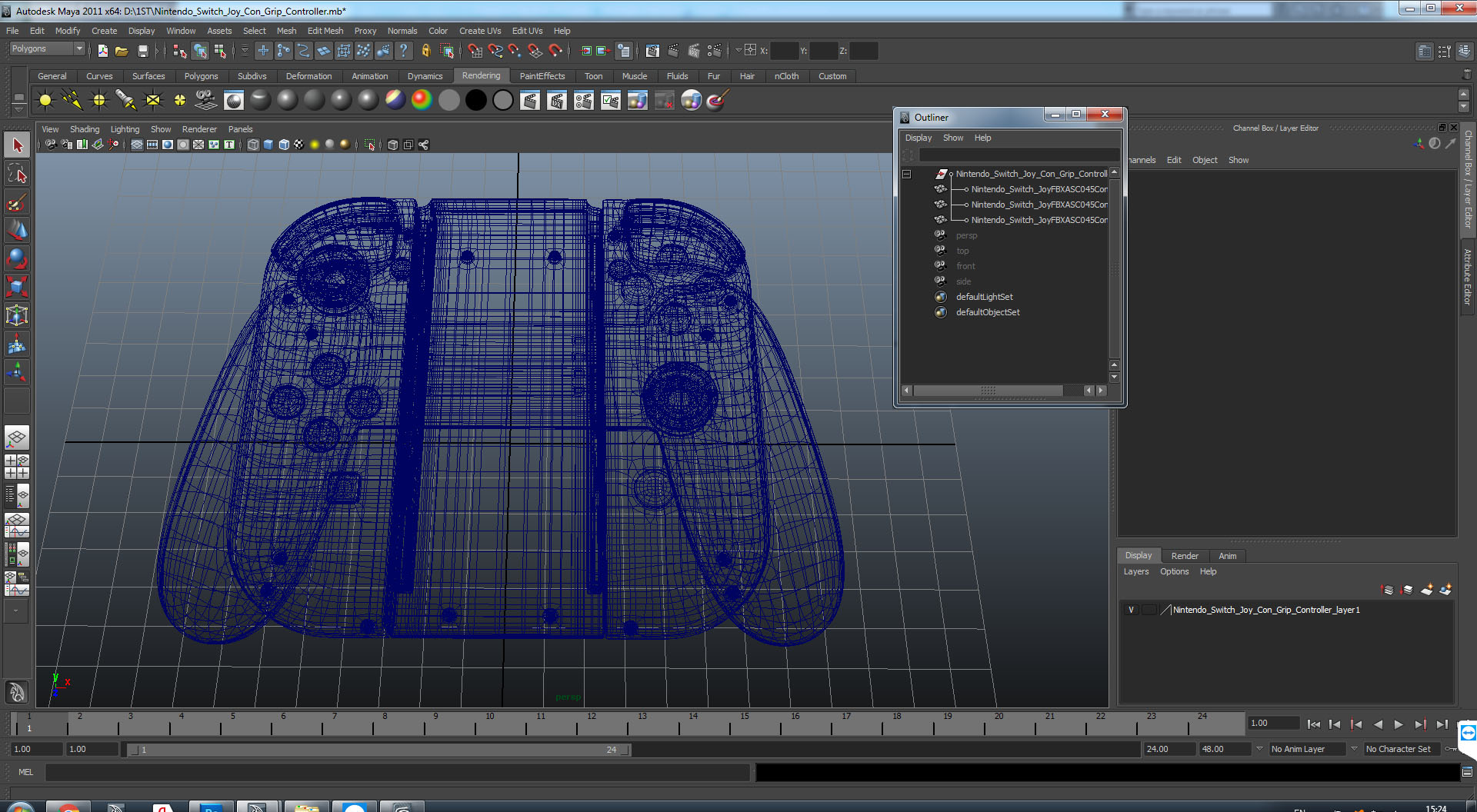The image size is (1477, 812).
Task: Open Display menu in Outliner window
Action: pyautogui.click(x=919, y=138)
